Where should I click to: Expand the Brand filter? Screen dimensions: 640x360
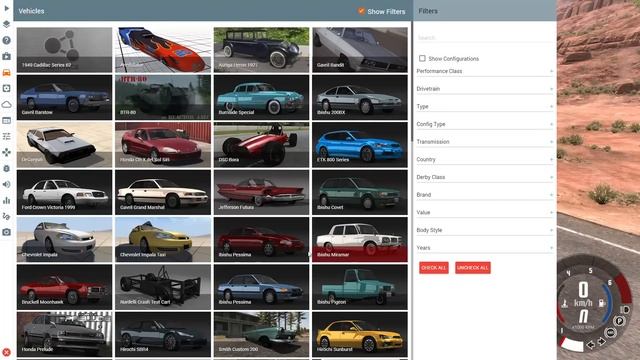click(484, 195)
